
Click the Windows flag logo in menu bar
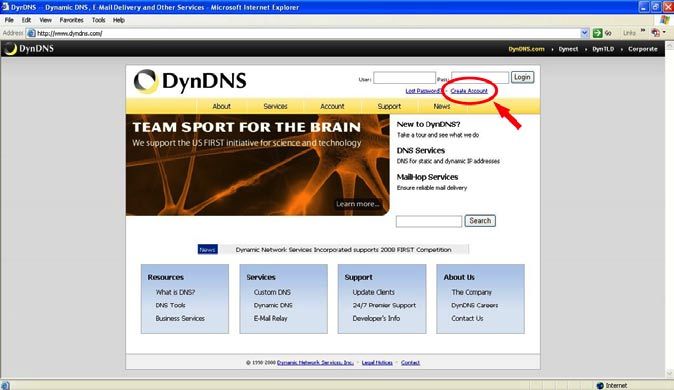pos(665,20)
